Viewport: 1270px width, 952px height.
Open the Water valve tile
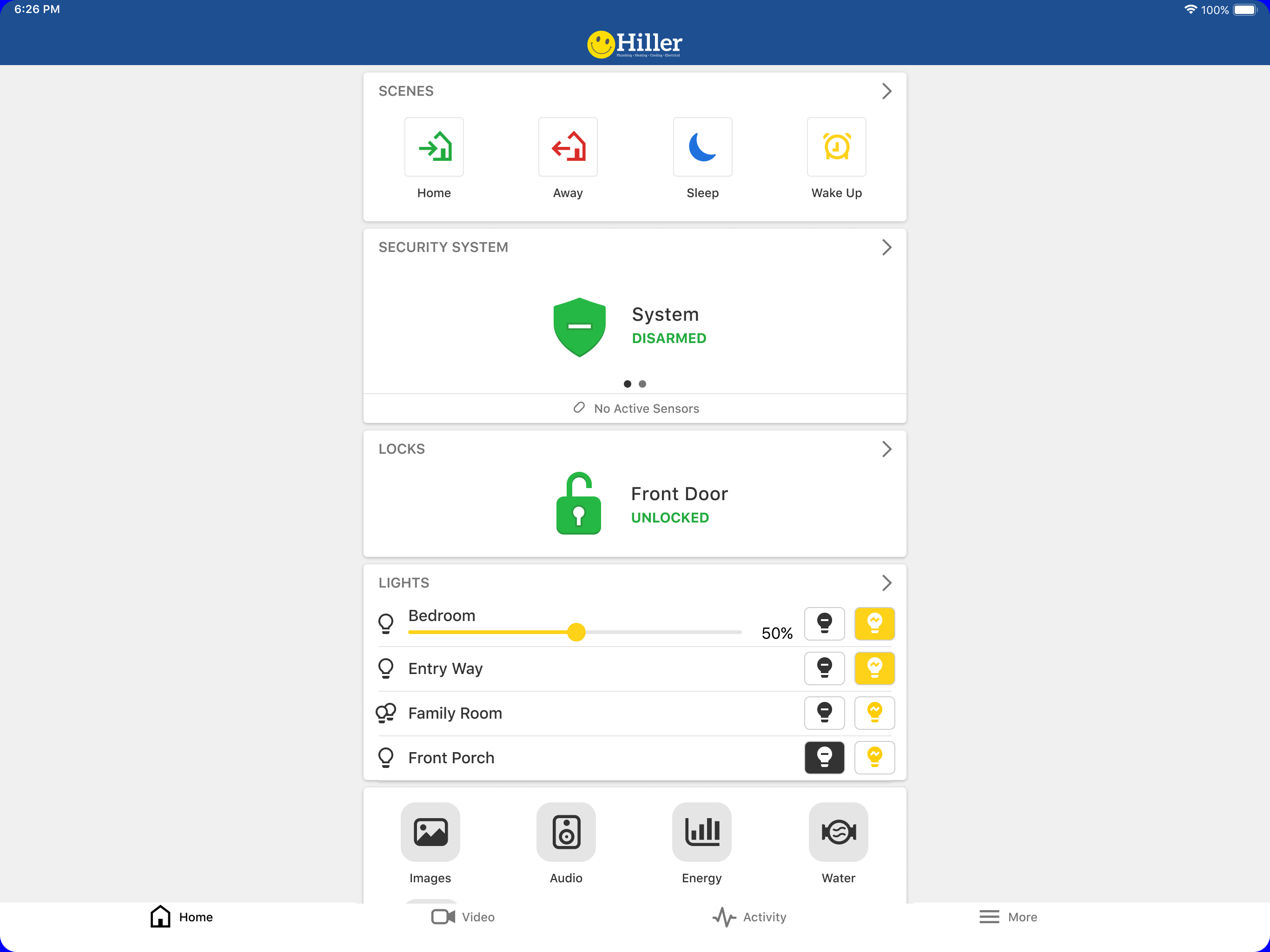838,832
